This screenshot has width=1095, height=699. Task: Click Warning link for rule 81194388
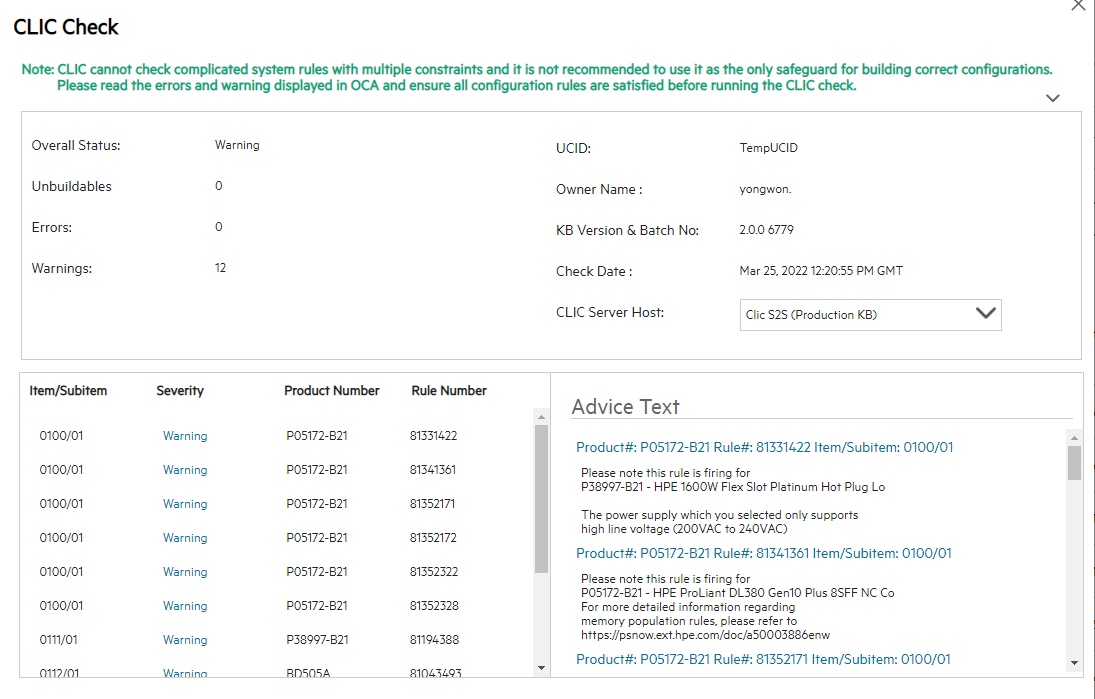click(x=185, y=640)
